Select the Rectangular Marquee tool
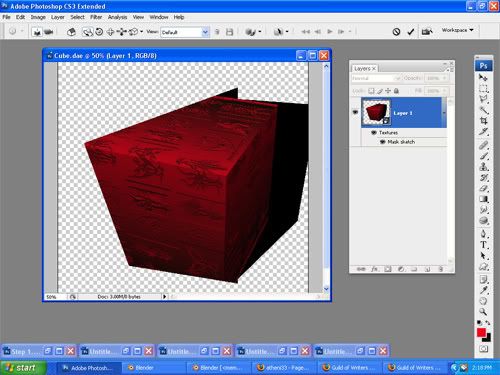 coord(483,89)
